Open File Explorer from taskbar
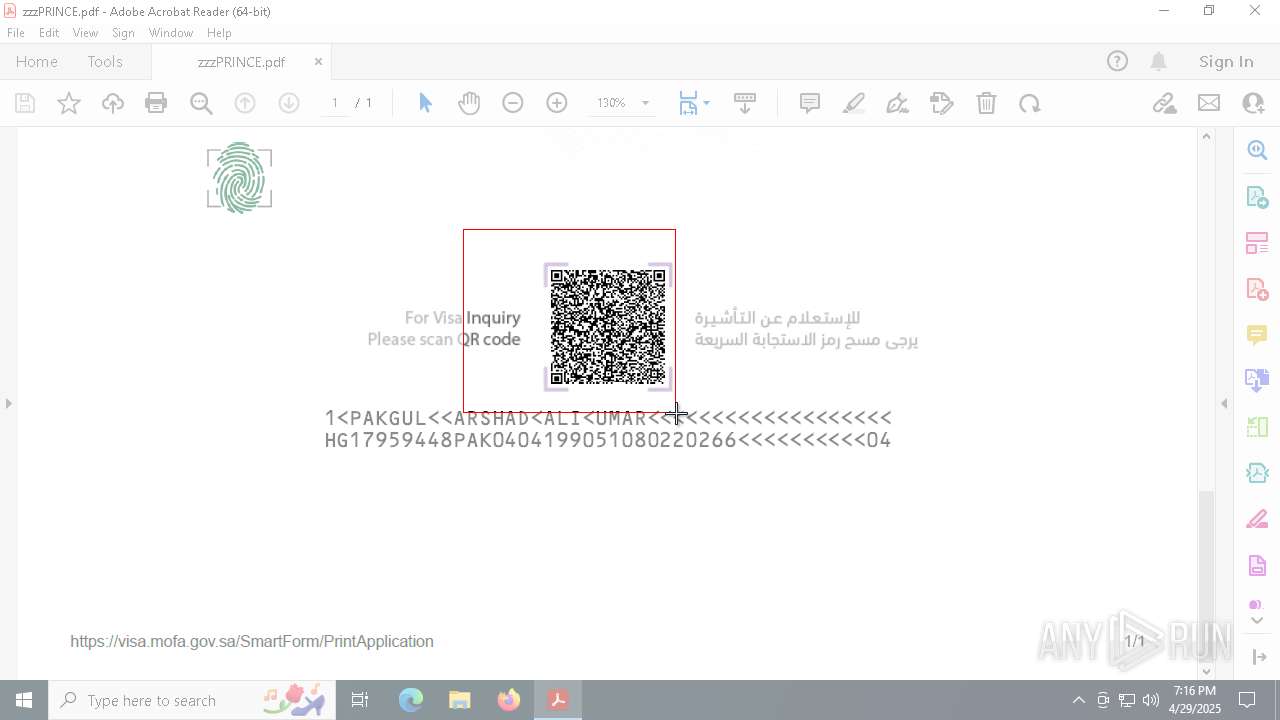Screen dimensions: 1280x720 460,700
